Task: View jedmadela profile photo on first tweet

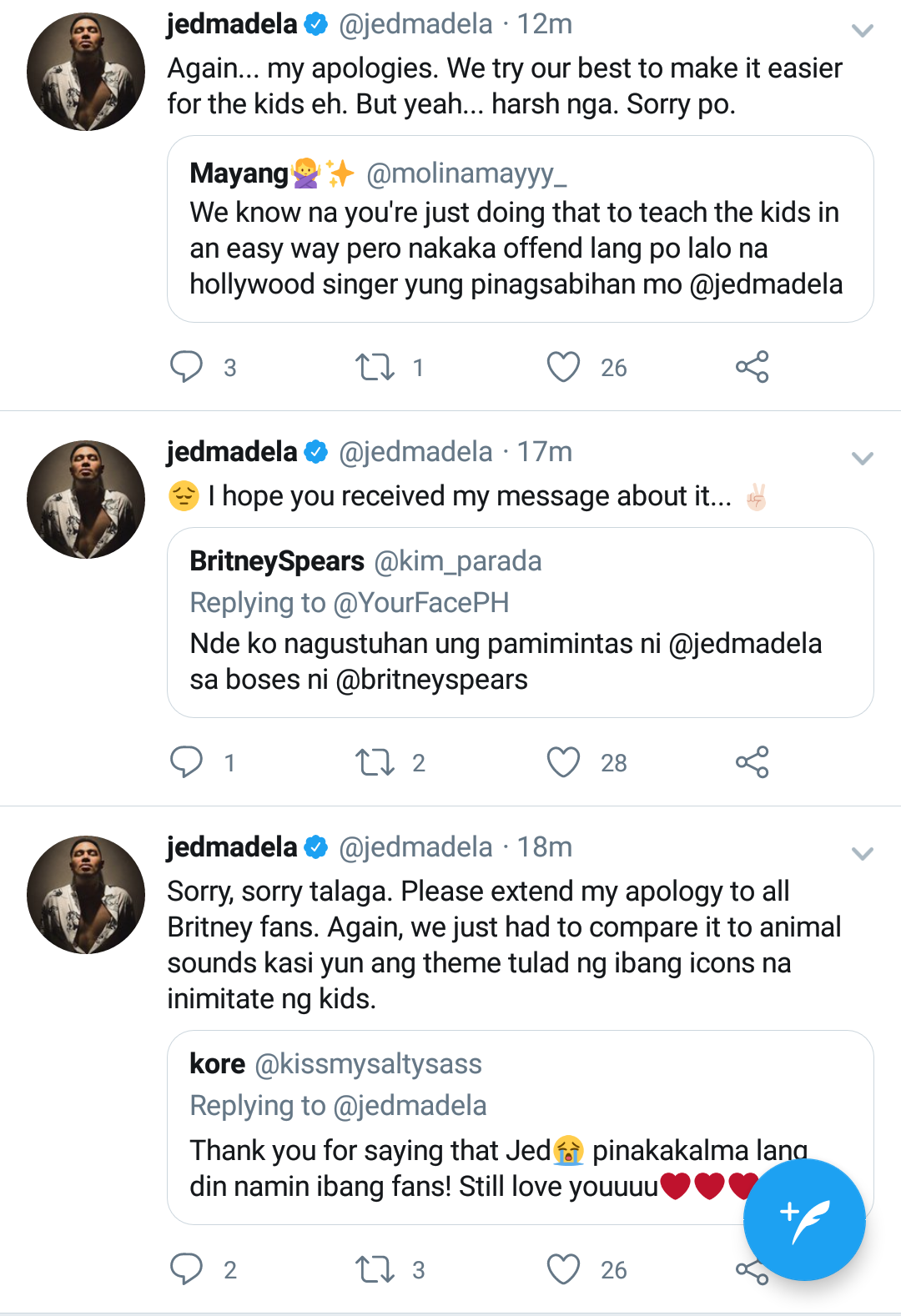Action: coord(86,72)
